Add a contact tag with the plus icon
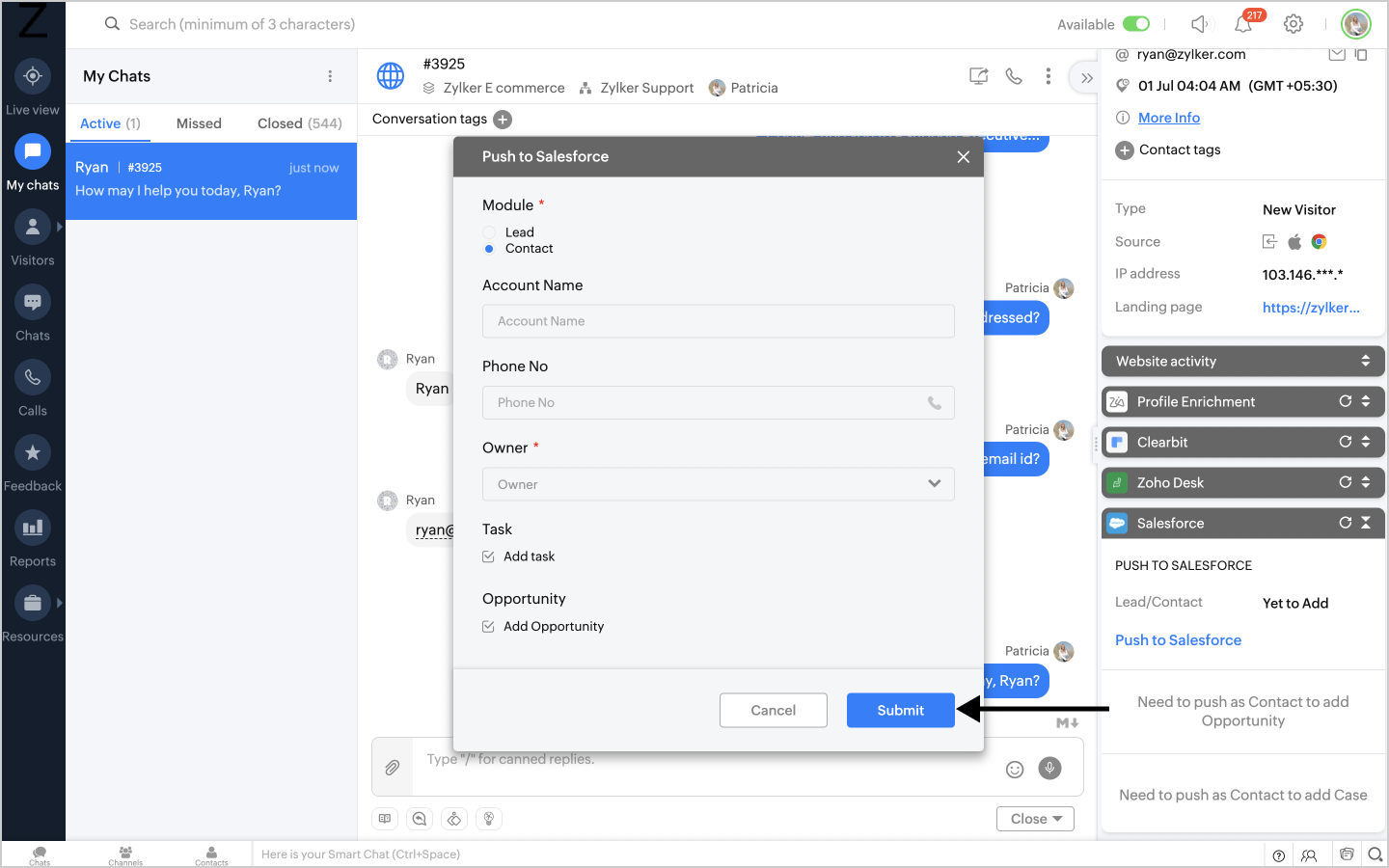The image size is (1389, 868). pyautogui.click(x=1125, y=149)
